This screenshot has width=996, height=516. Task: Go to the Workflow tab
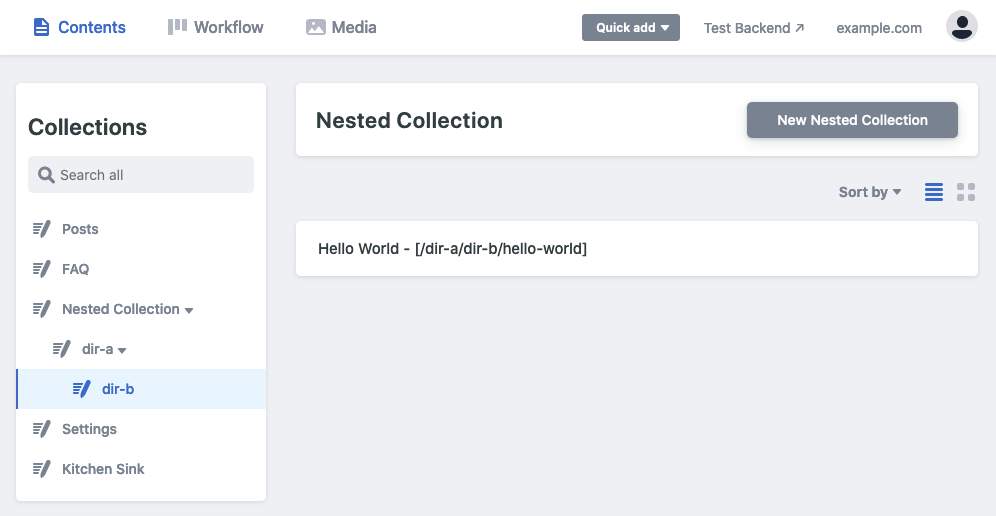click(216, 27)
